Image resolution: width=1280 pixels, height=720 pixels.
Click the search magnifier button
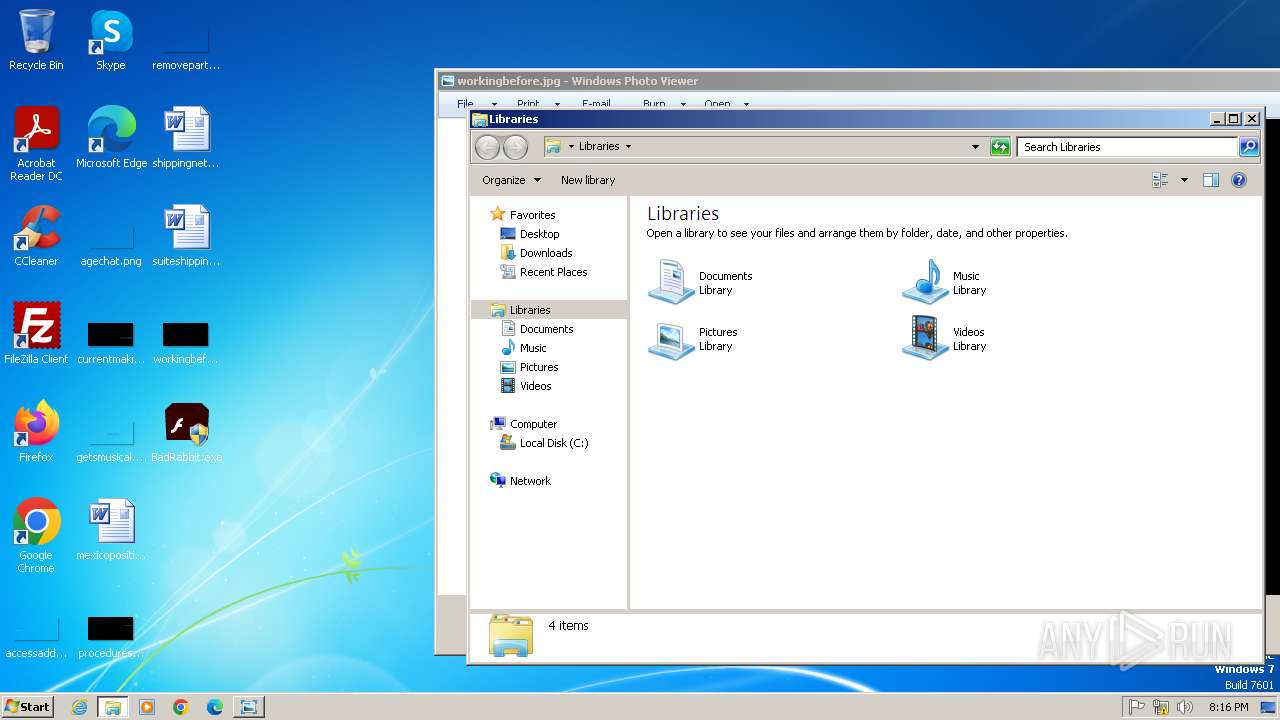(1249, 147)
